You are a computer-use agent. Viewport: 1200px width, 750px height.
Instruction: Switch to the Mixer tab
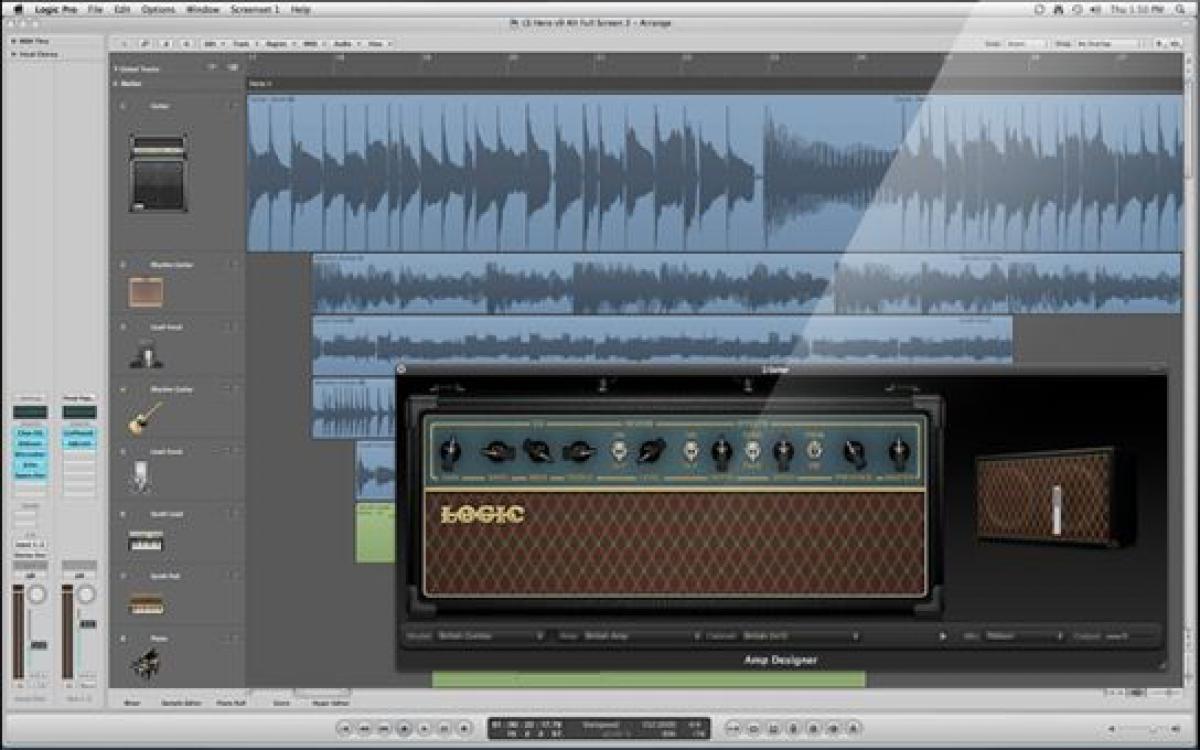tap(131, 703)
